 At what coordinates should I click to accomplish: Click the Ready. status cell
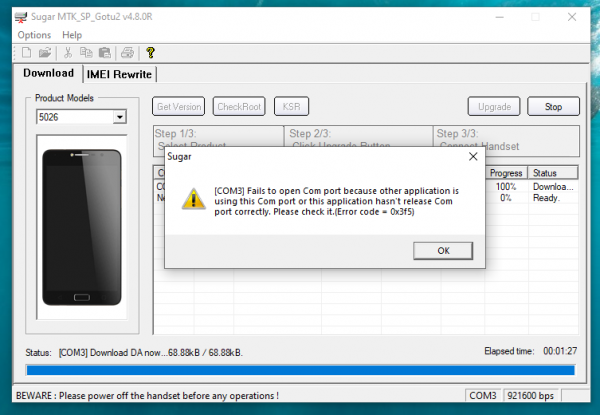tap(546, 198)
